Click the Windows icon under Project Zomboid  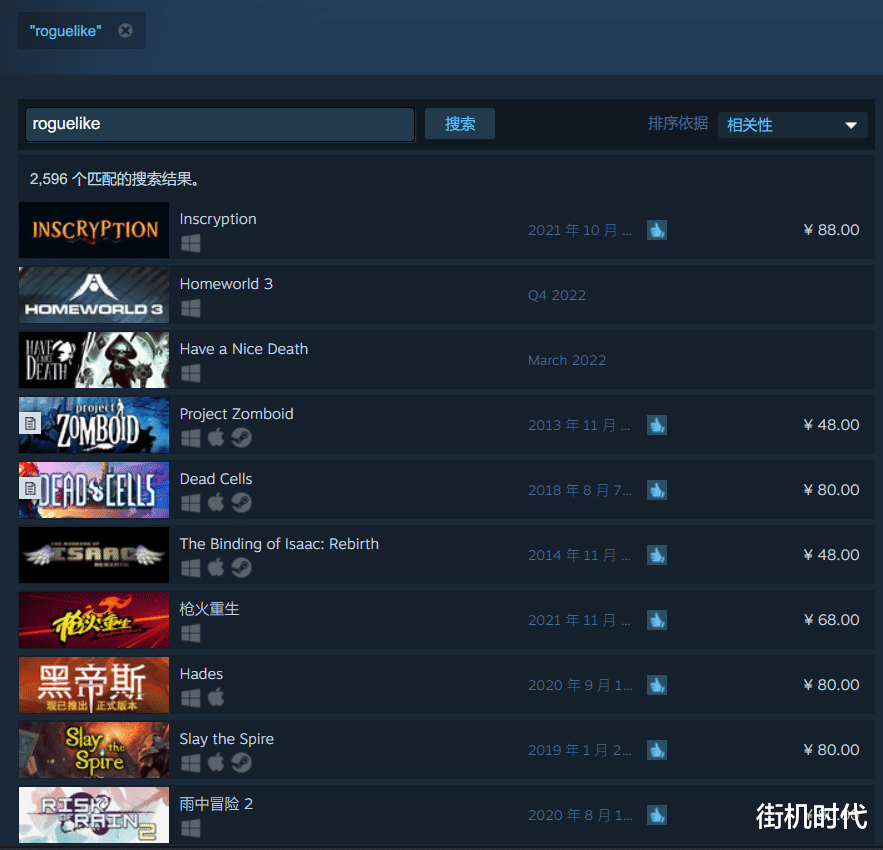[191, 438]
